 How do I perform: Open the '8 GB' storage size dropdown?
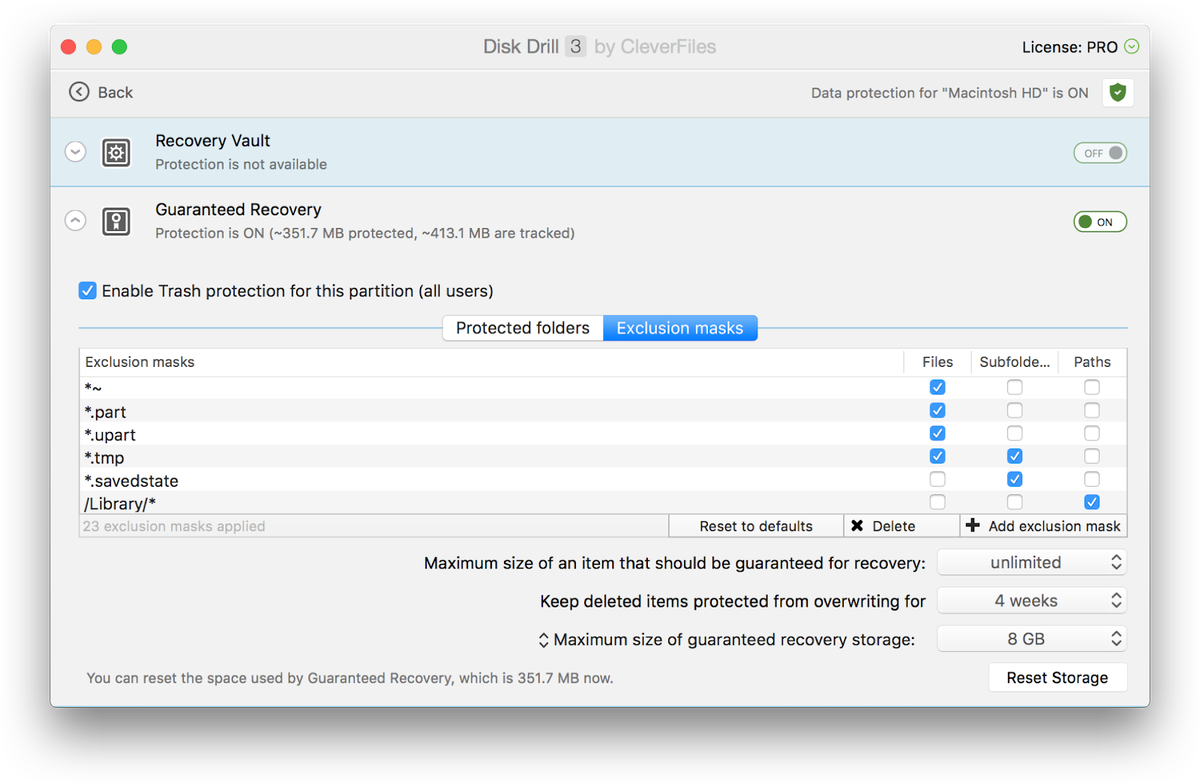coord(1032,639)
